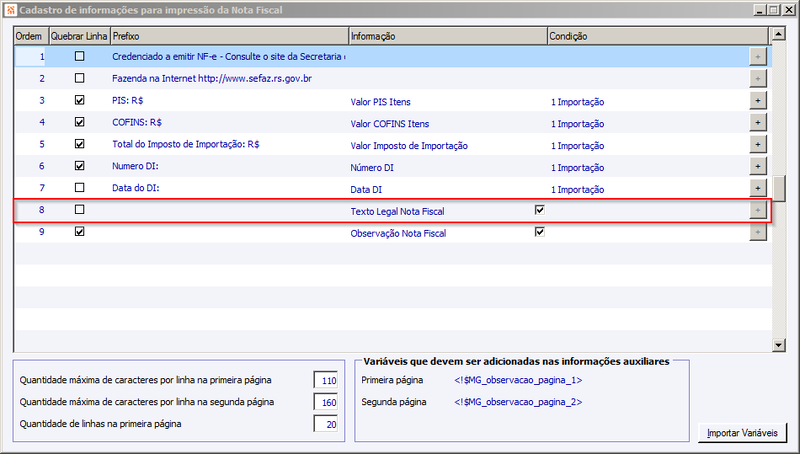
Task: Click order number 1 cell
Action: (31, 57)
